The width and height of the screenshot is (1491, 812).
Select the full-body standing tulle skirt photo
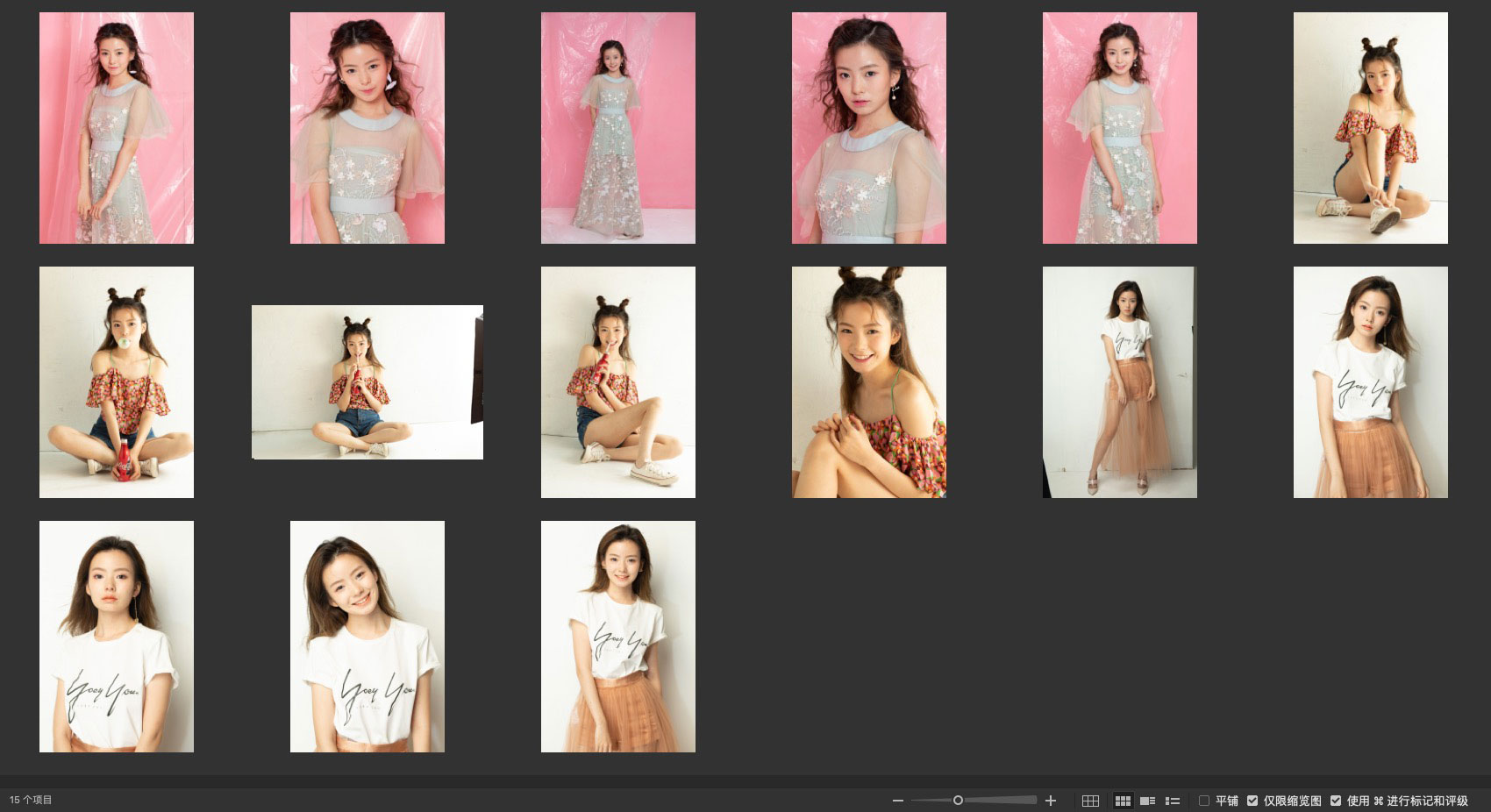[x=1119, y=382]
